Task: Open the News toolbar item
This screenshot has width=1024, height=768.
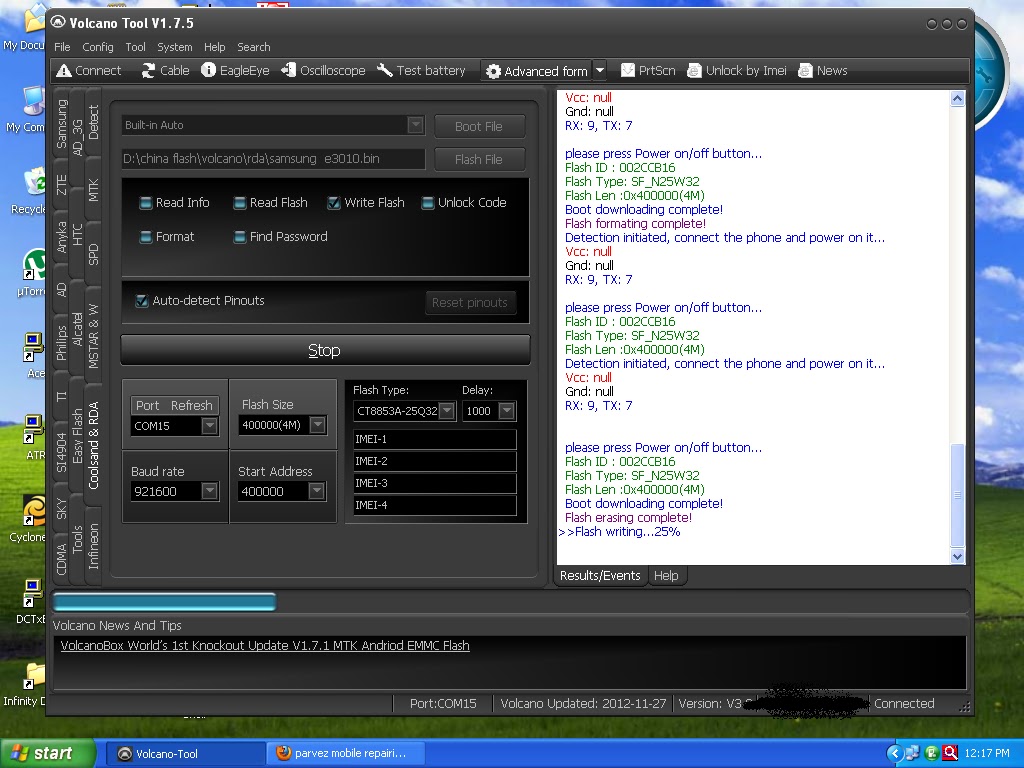Action: [823, 71]
